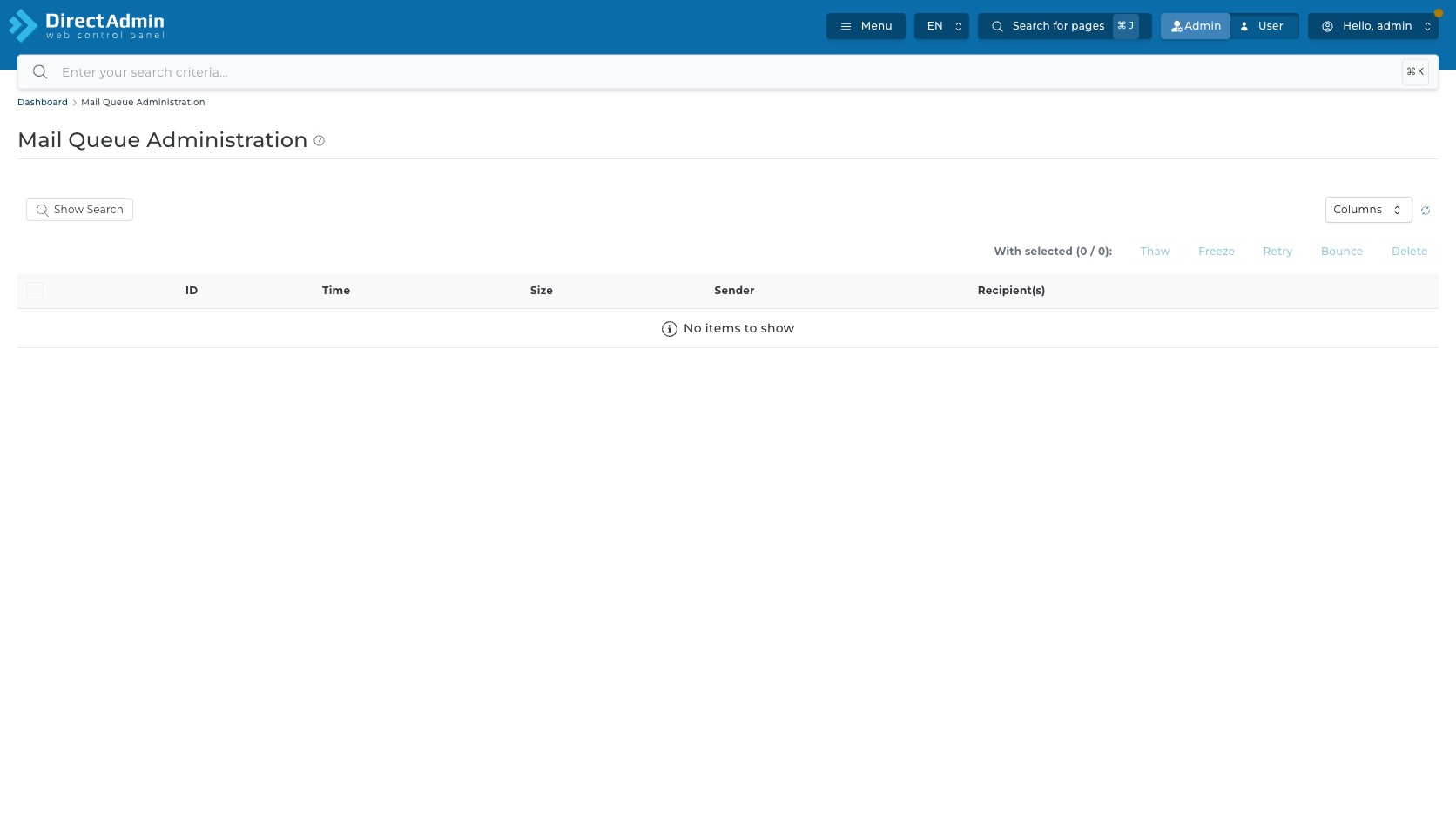The image size is (1456, 819).
Task: Sort by Size column header
Action: [542, 291]
